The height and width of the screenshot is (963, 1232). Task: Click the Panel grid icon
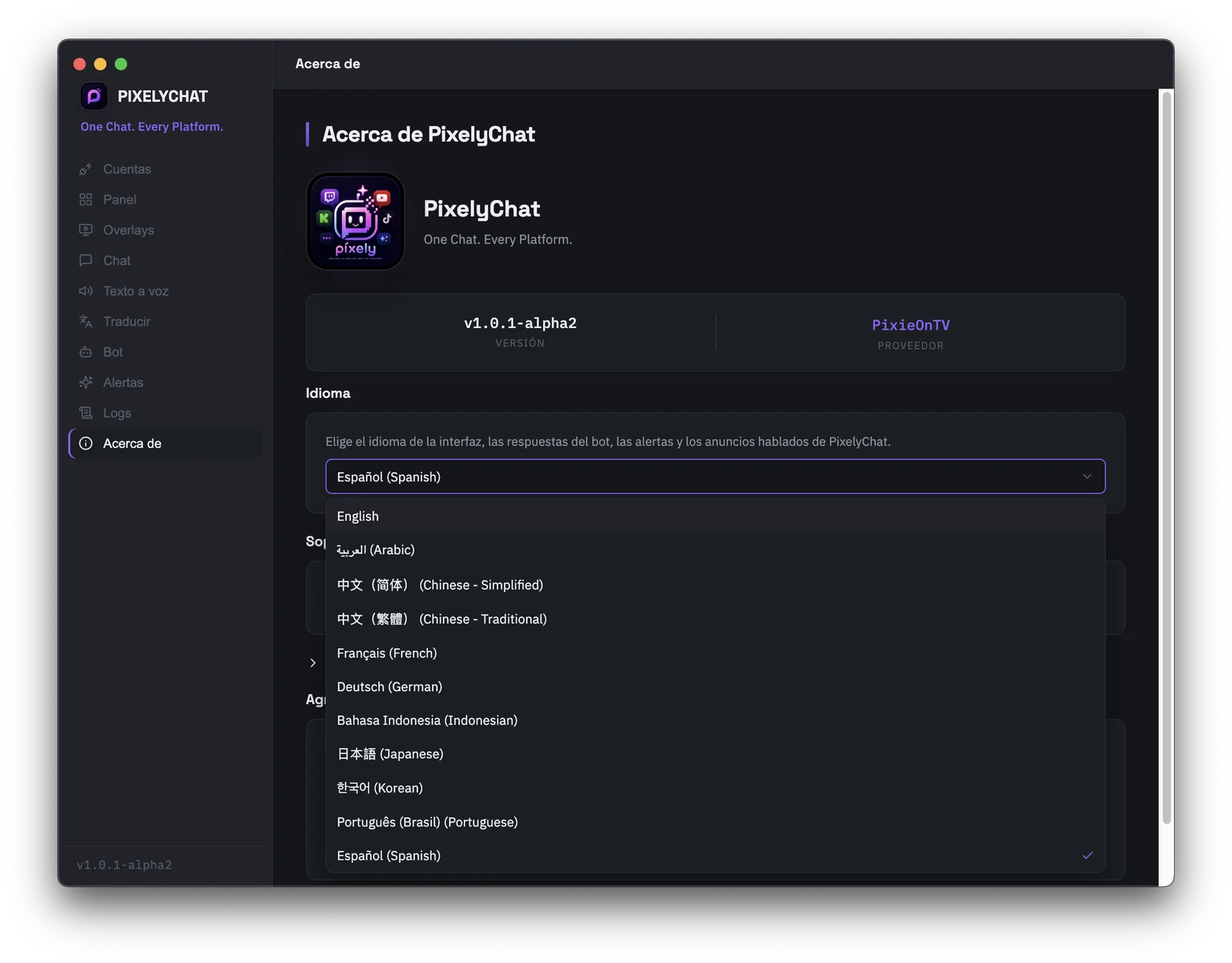tap(85, 199)
